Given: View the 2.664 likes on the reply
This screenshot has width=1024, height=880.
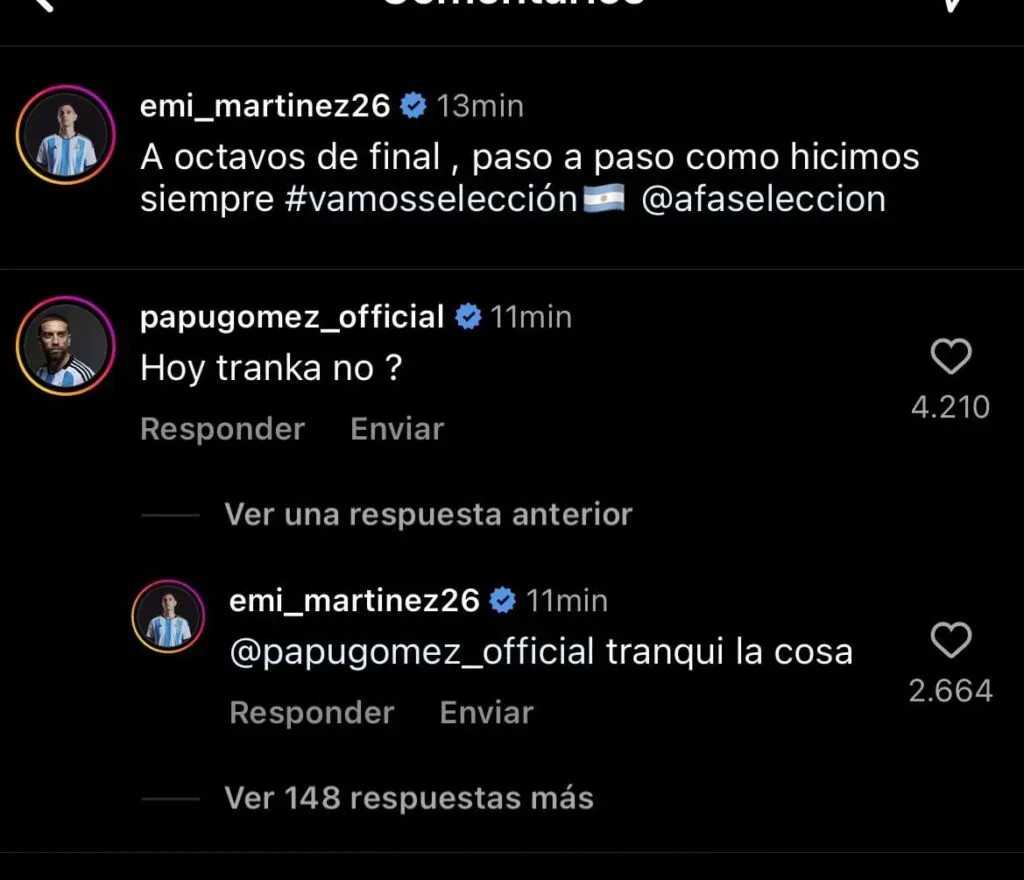Looking at the screenshot, I should (x=950, y=691).
